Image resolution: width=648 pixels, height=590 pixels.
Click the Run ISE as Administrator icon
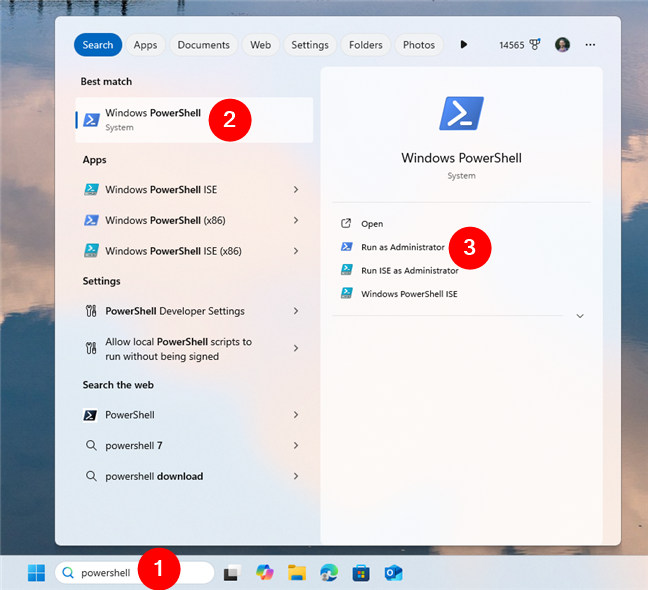coord(346,270)
